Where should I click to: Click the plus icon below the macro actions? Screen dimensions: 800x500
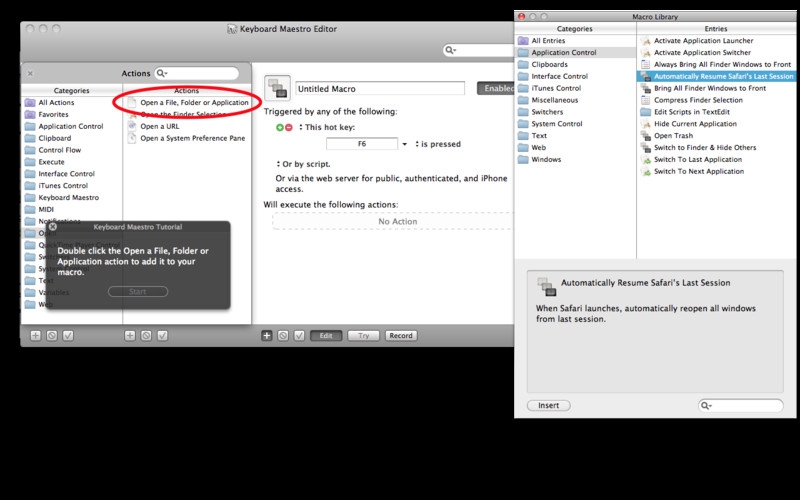[x=267, y=336]
